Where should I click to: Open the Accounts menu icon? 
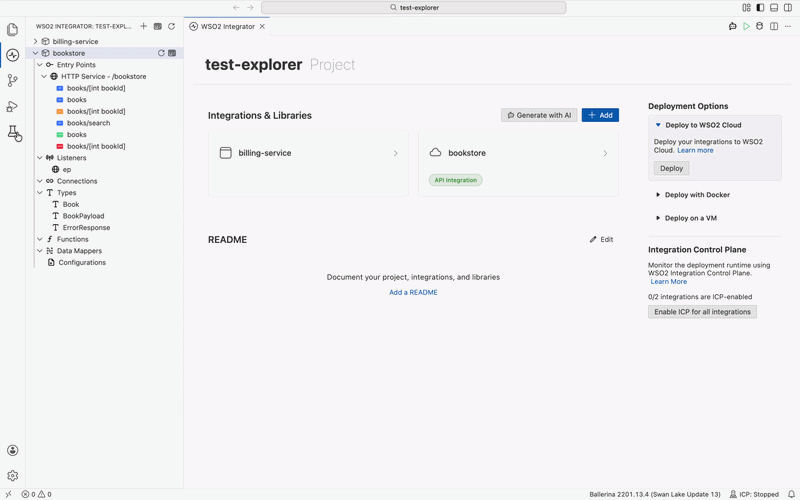pos(13,451)
